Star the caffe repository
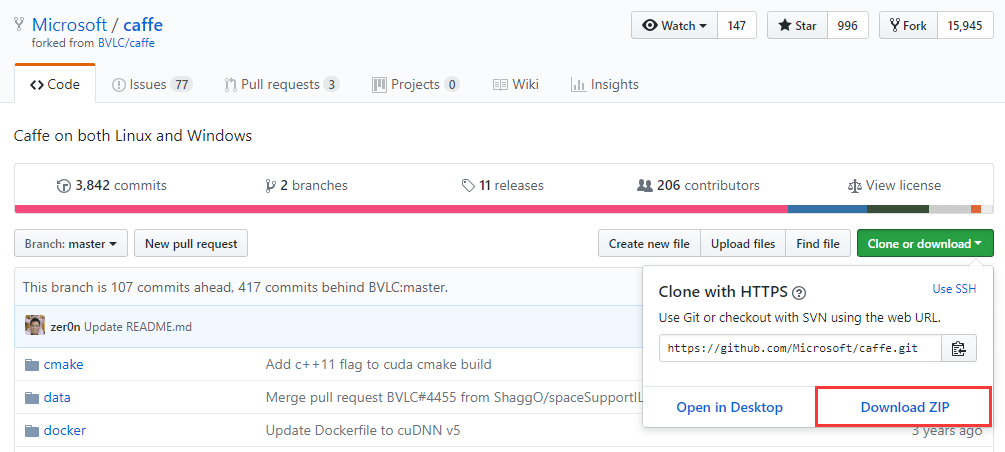 pos(797,25)
